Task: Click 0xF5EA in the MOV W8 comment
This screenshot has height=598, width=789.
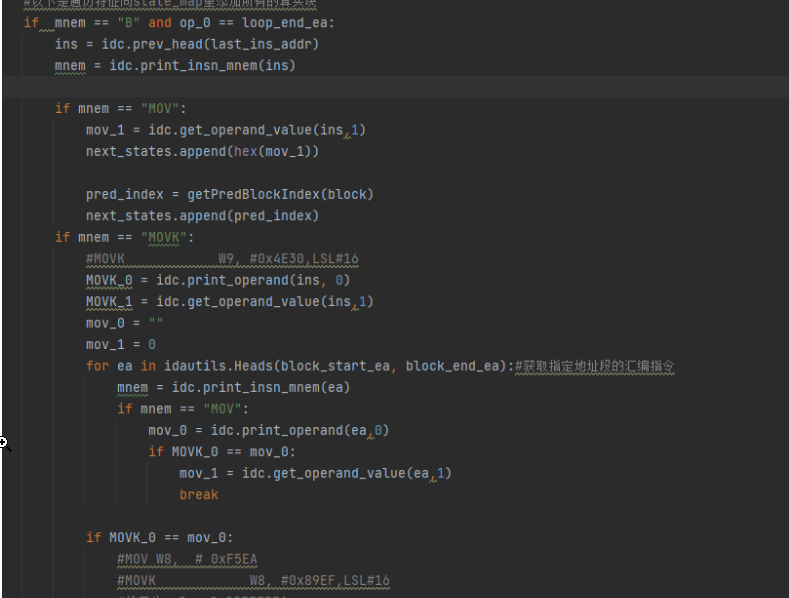Action: 233,559
